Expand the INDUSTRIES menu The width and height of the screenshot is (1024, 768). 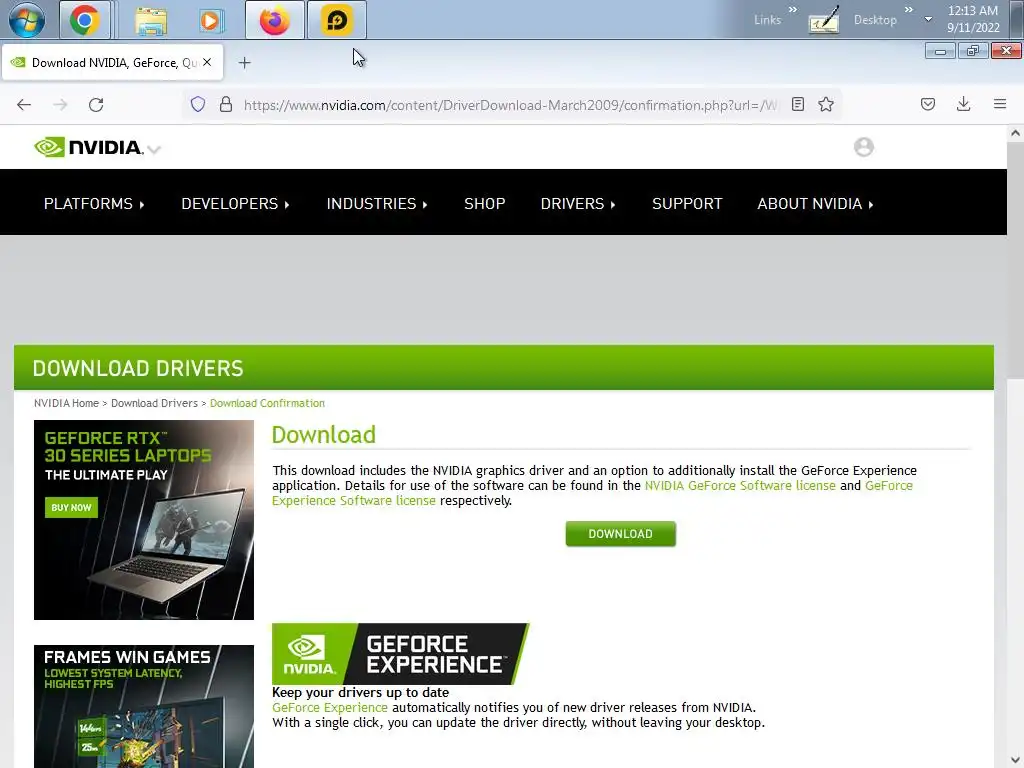tap(377, 204)
